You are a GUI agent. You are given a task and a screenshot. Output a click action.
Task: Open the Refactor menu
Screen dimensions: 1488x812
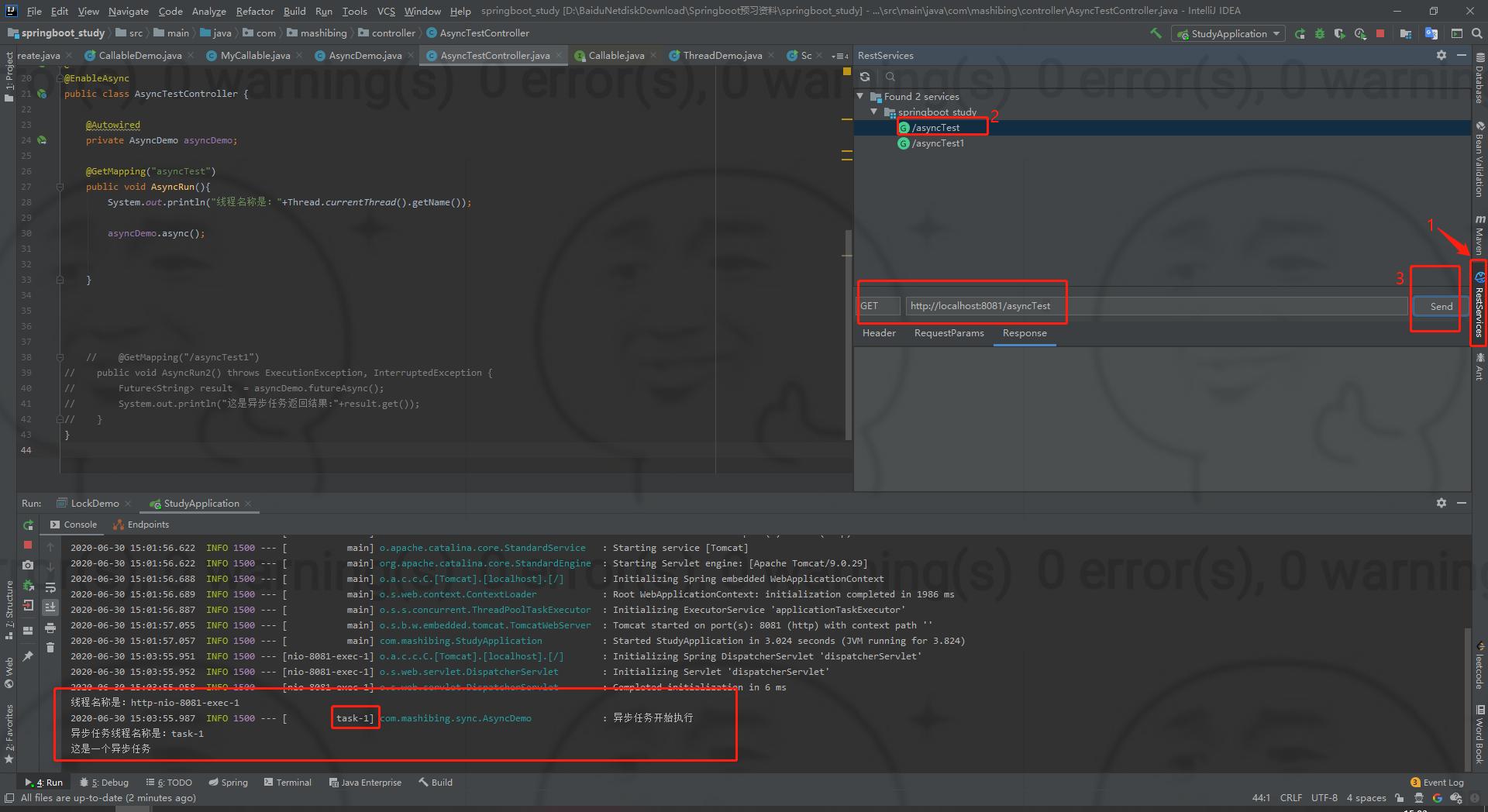[x=255, y=11]
